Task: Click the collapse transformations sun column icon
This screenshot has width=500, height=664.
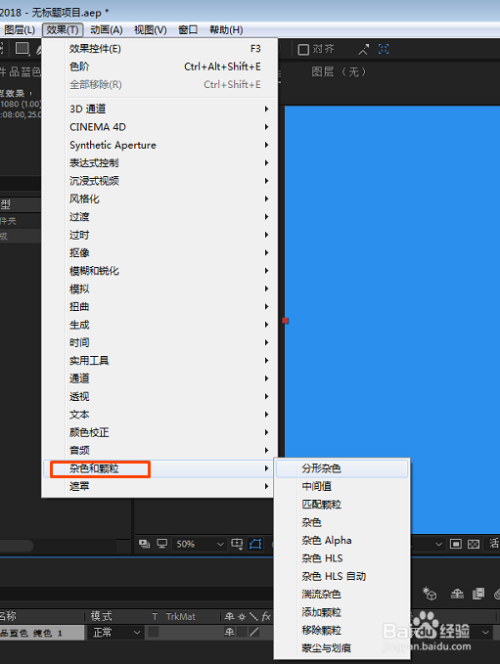Action: (242, 617)
